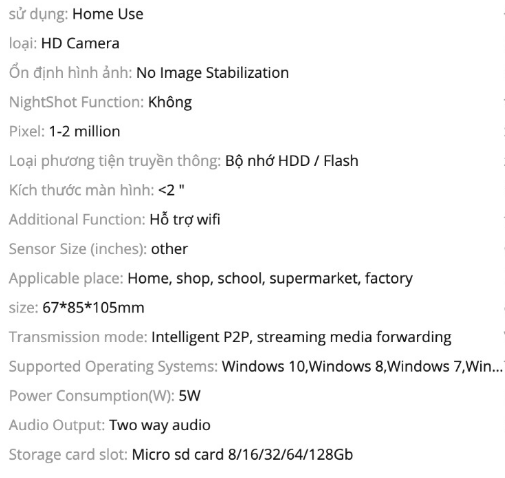Select the HD Camera type value

point(80,44)
